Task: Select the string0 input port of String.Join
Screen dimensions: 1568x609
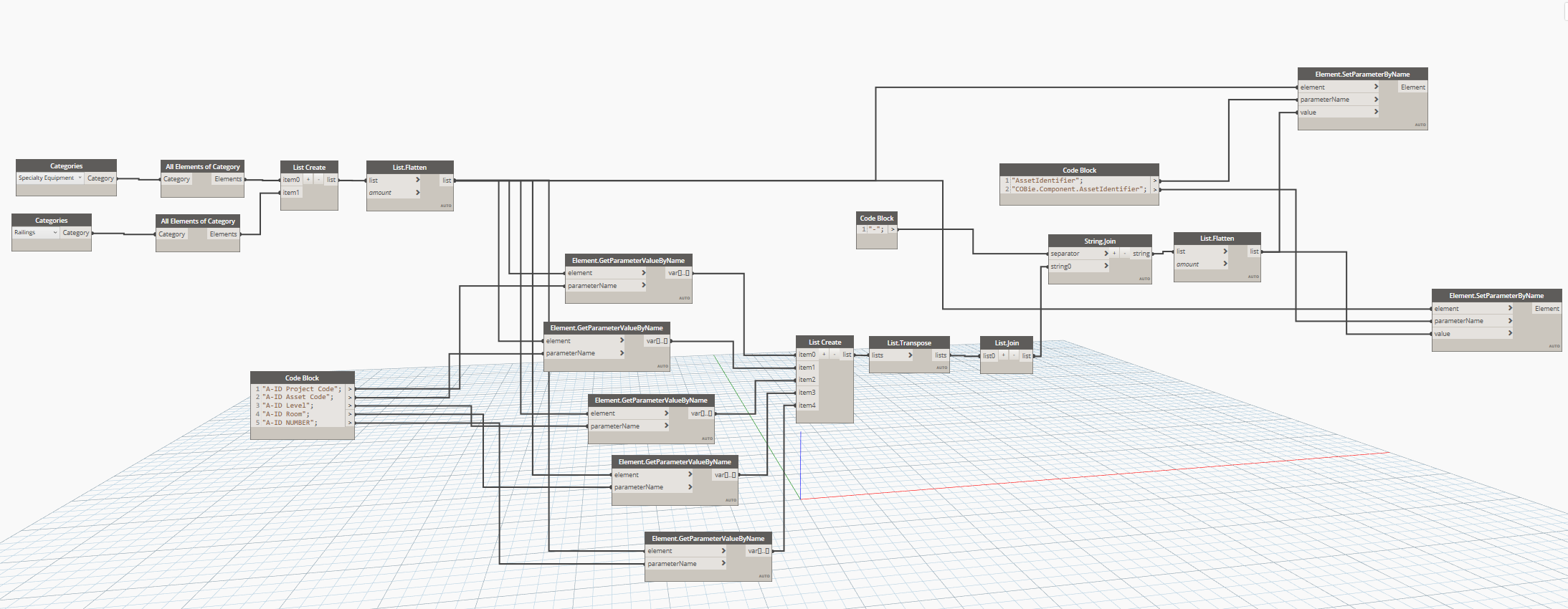Action: point(1079,267)
